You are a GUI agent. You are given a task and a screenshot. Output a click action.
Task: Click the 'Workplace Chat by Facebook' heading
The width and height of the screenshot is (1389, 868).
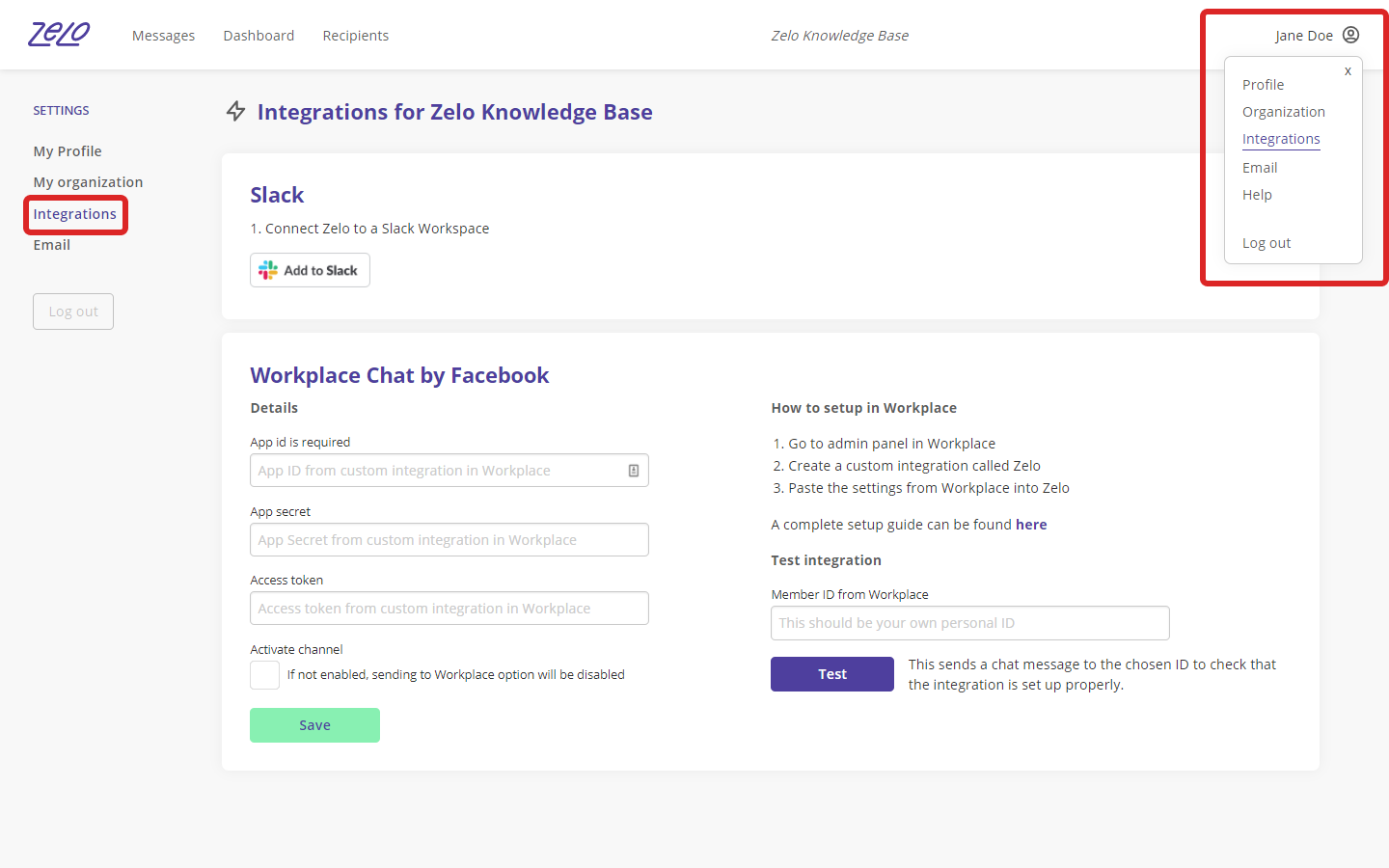point(399,375)
